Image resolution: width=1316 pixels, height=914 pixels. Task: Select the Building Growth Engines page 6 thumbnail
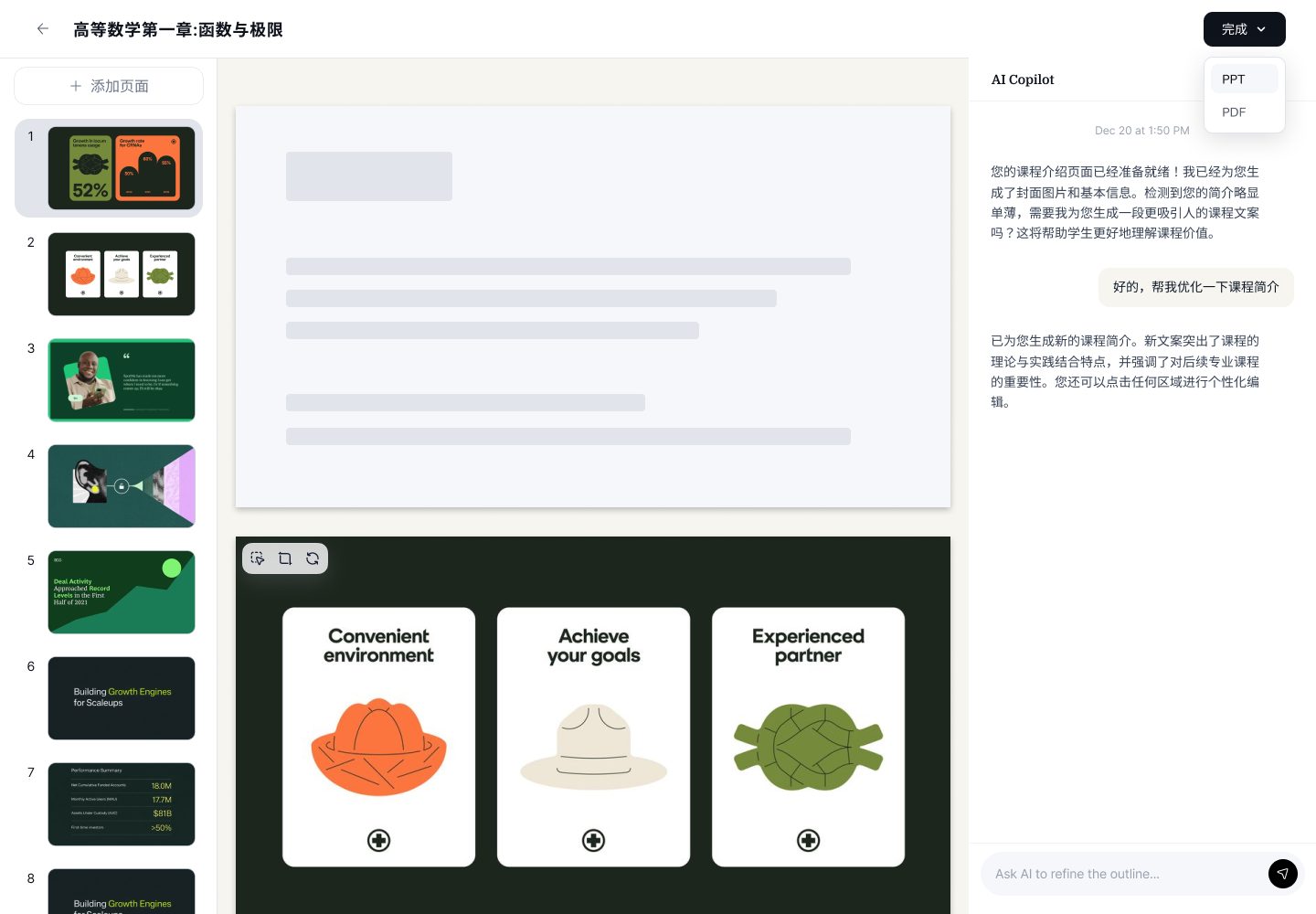(122, 698)
